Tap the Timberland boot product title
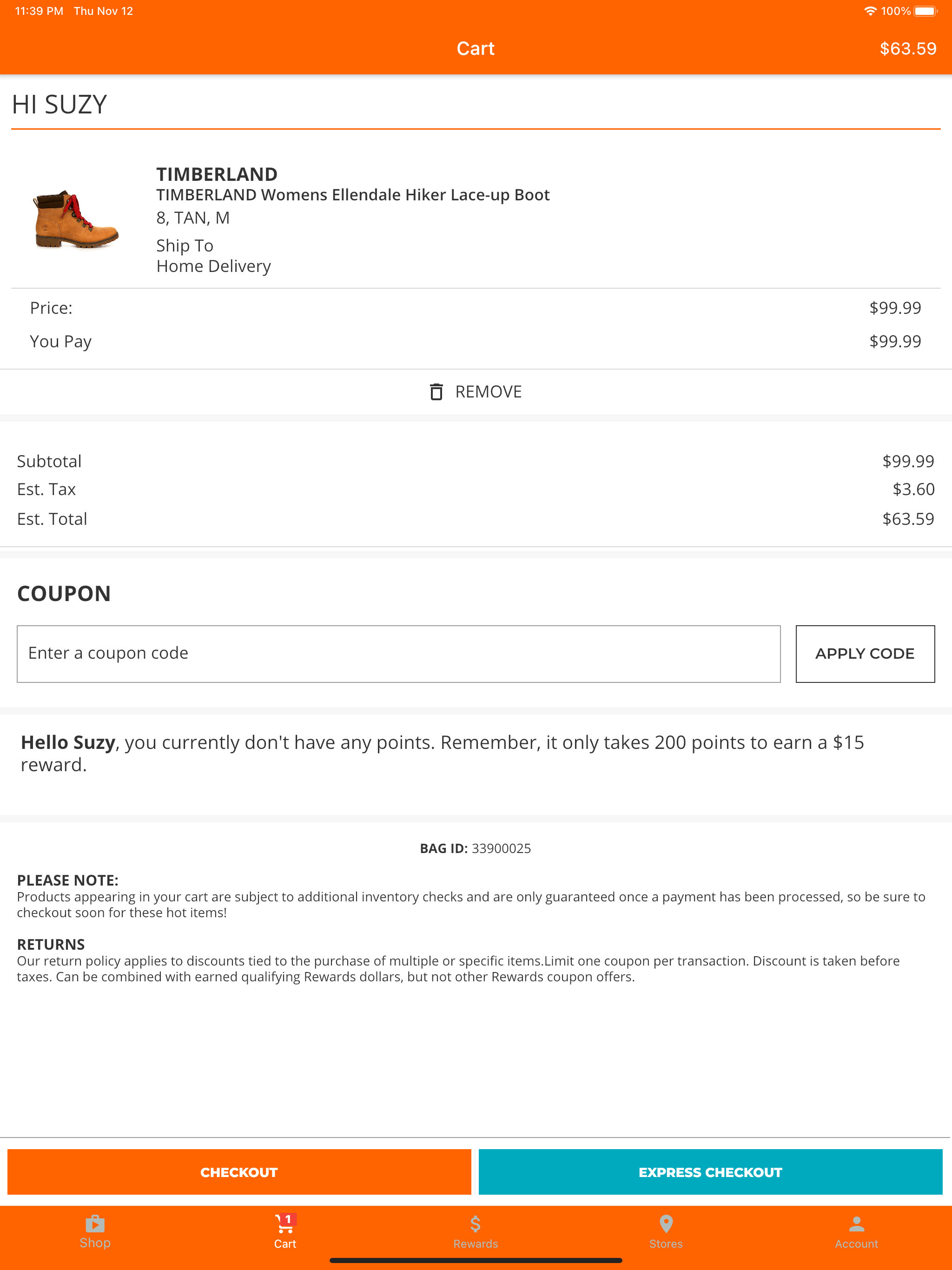Viewport: 952px width, 1270px height. 352,195
